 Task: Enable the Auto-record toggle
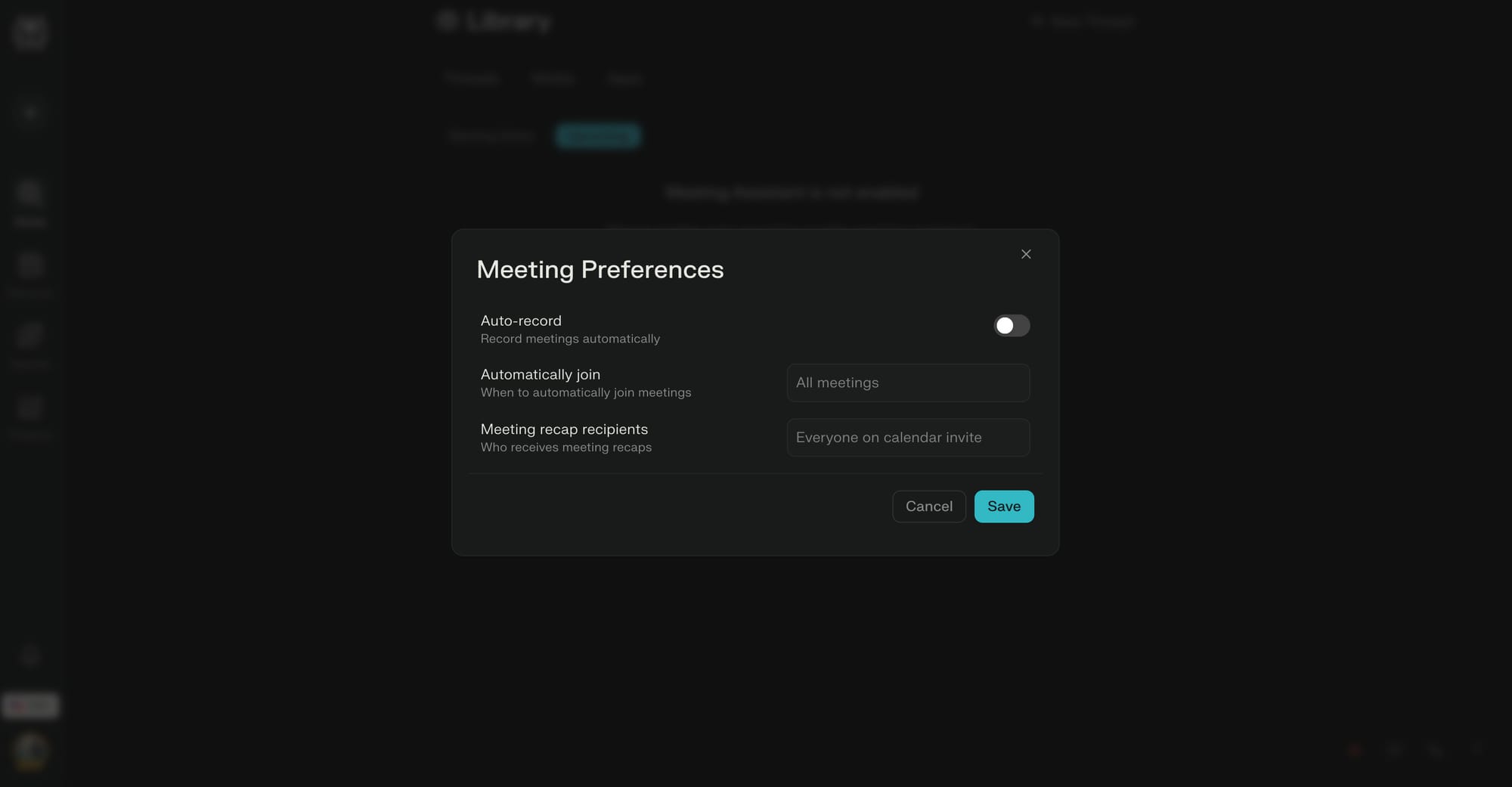[1012, 326]
